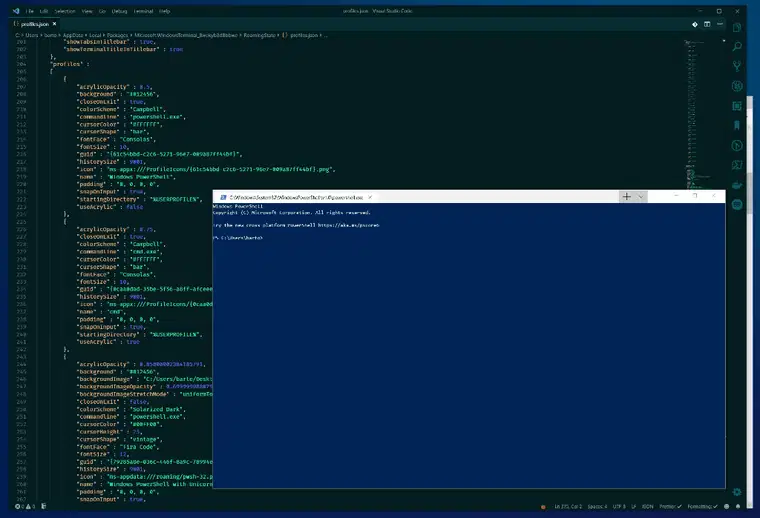
Task: Click the orange dot indicator in the status bar
Action: point(543,507)
